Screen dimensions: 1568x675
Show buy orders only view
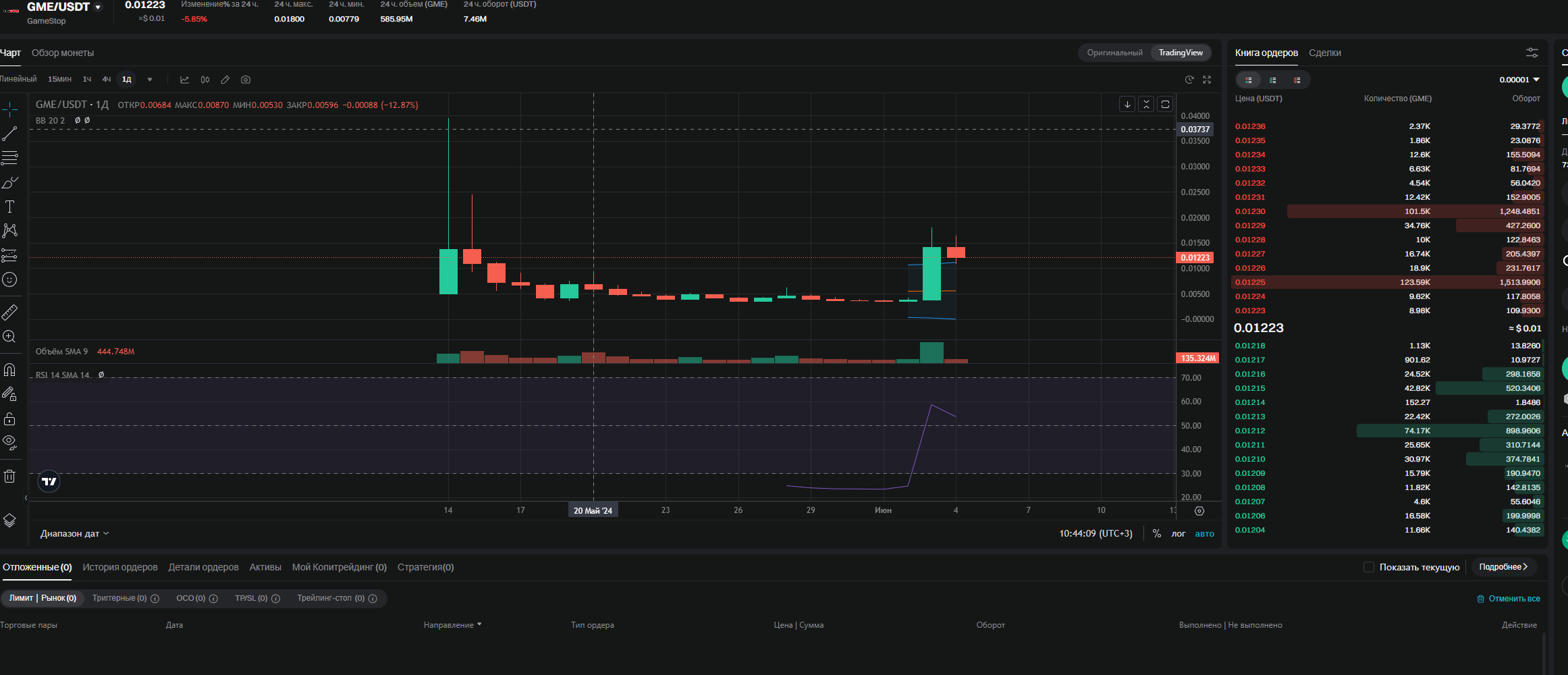pos(1273,80)
